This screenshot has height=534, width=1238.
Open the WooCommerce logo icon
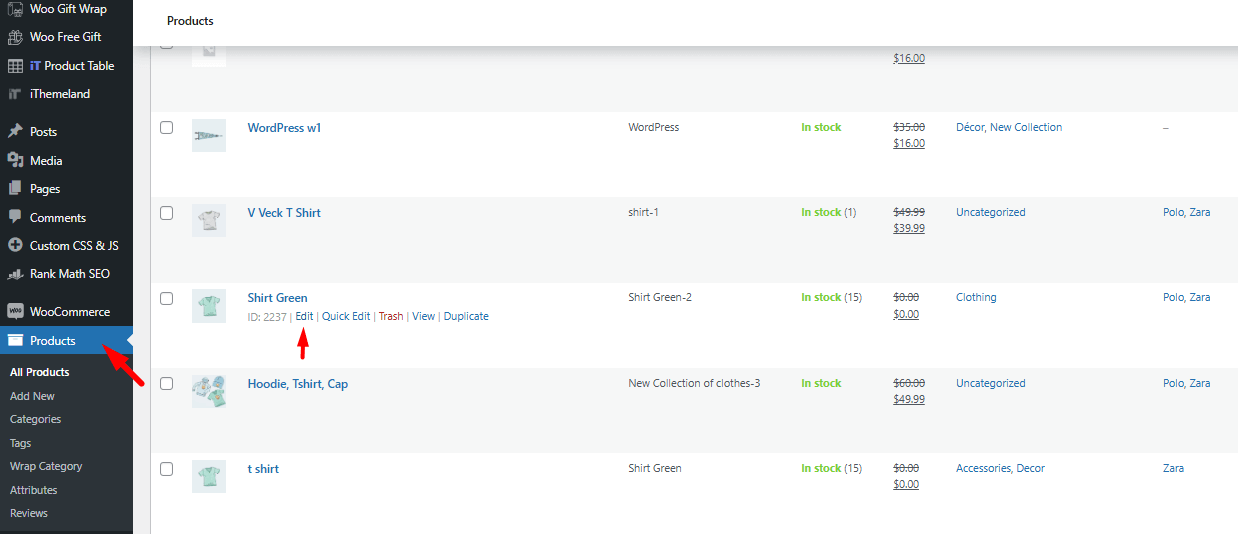[14, 311]
